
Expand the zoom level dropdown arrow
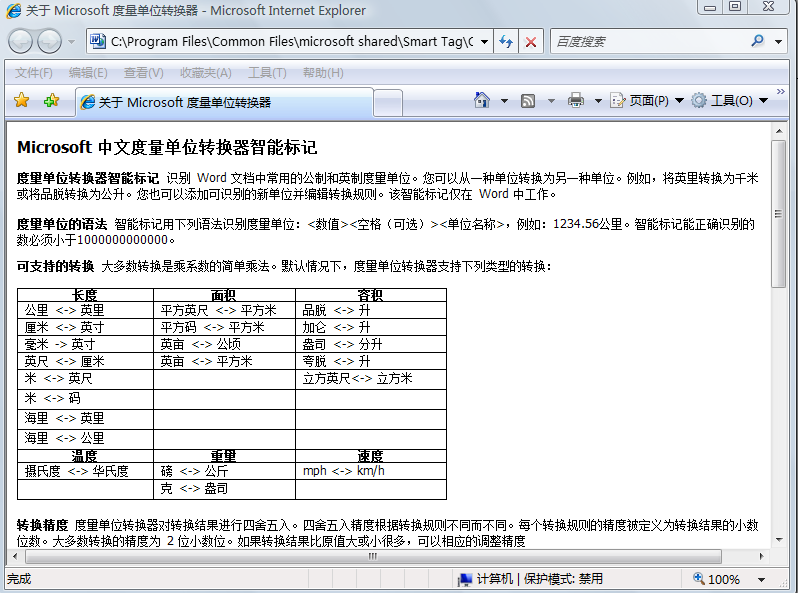point(761,579)
